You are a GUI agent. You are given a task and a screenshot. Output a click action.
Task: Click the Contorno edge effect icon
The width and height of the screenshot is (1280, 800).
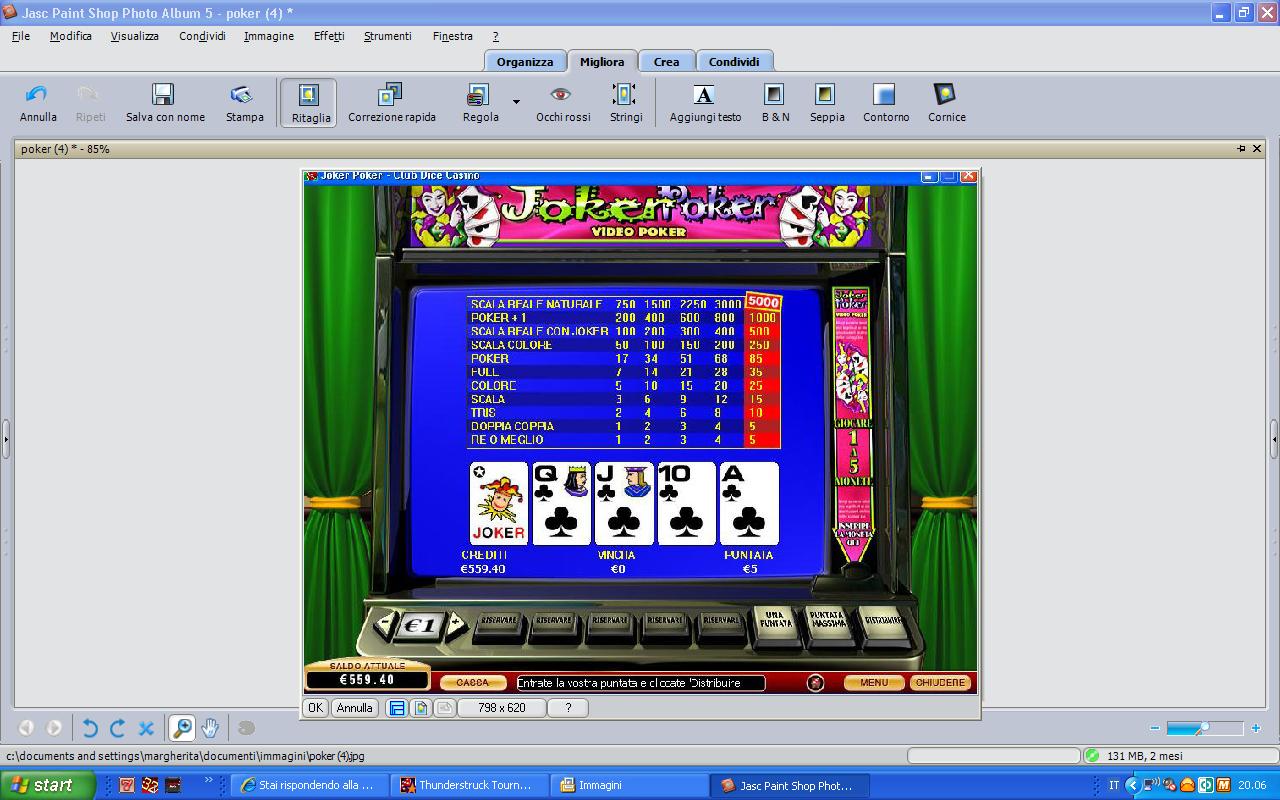(884, 94)
